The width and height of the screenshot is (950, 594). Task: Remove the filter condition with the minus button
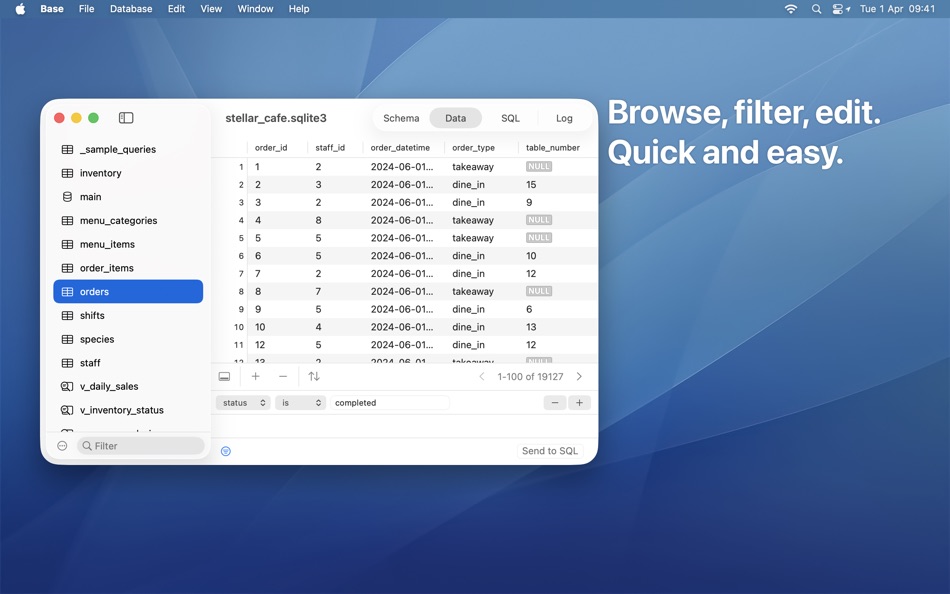[554, 402]
